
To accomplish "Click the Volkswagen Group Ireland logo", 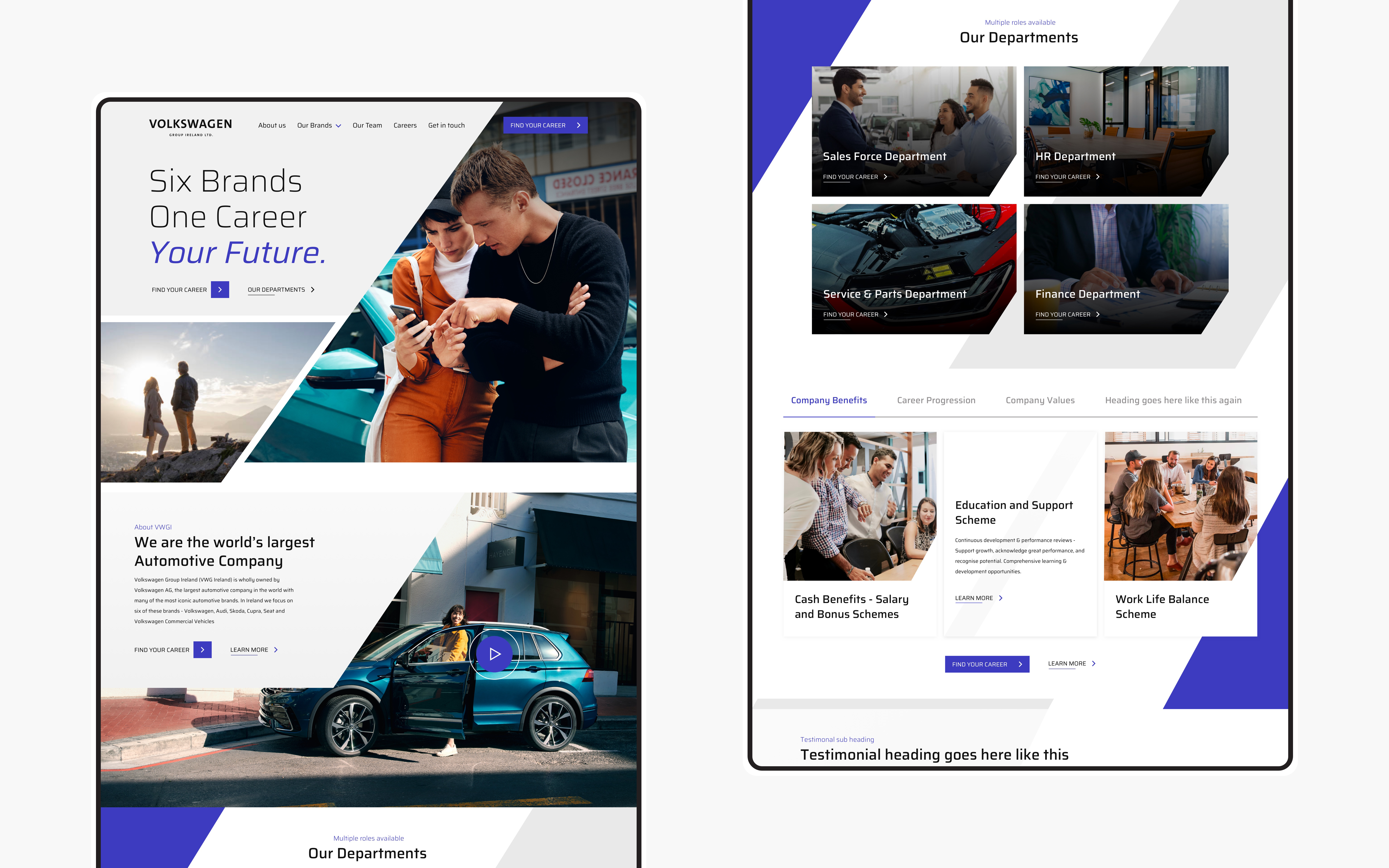I will tap(191, 128).
